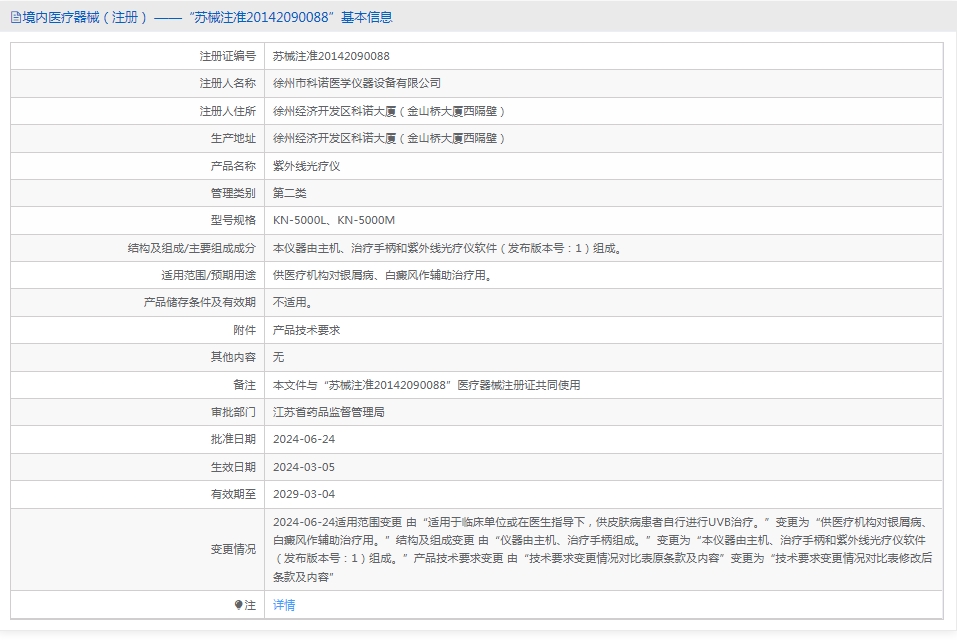The height and width of the screenshot is (640, 957).
Task: Click the 生产地址 address value
Action: click(388, 138)
